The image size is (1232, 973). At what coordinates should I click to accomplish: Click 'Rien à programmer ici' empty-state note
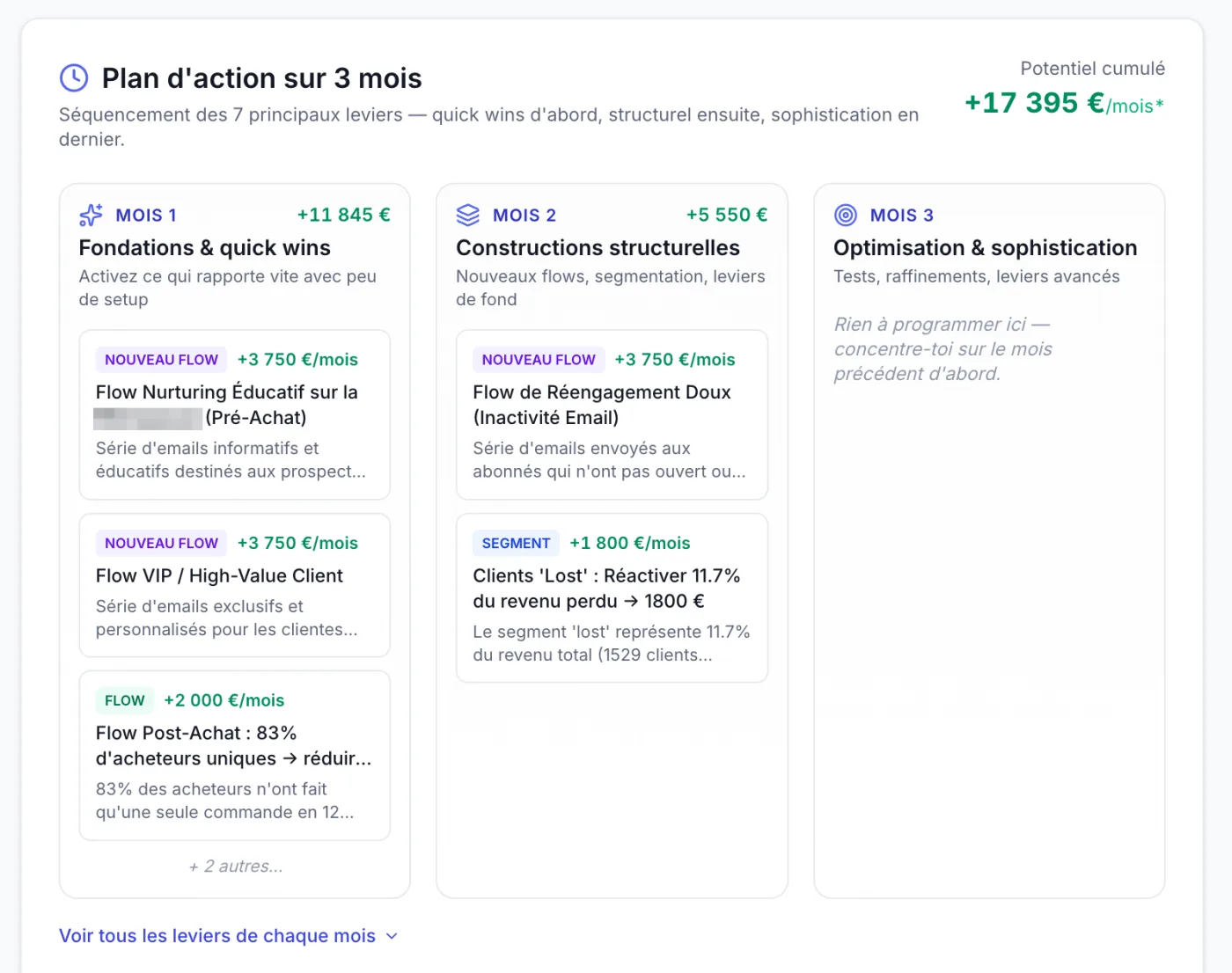point(943,349)
